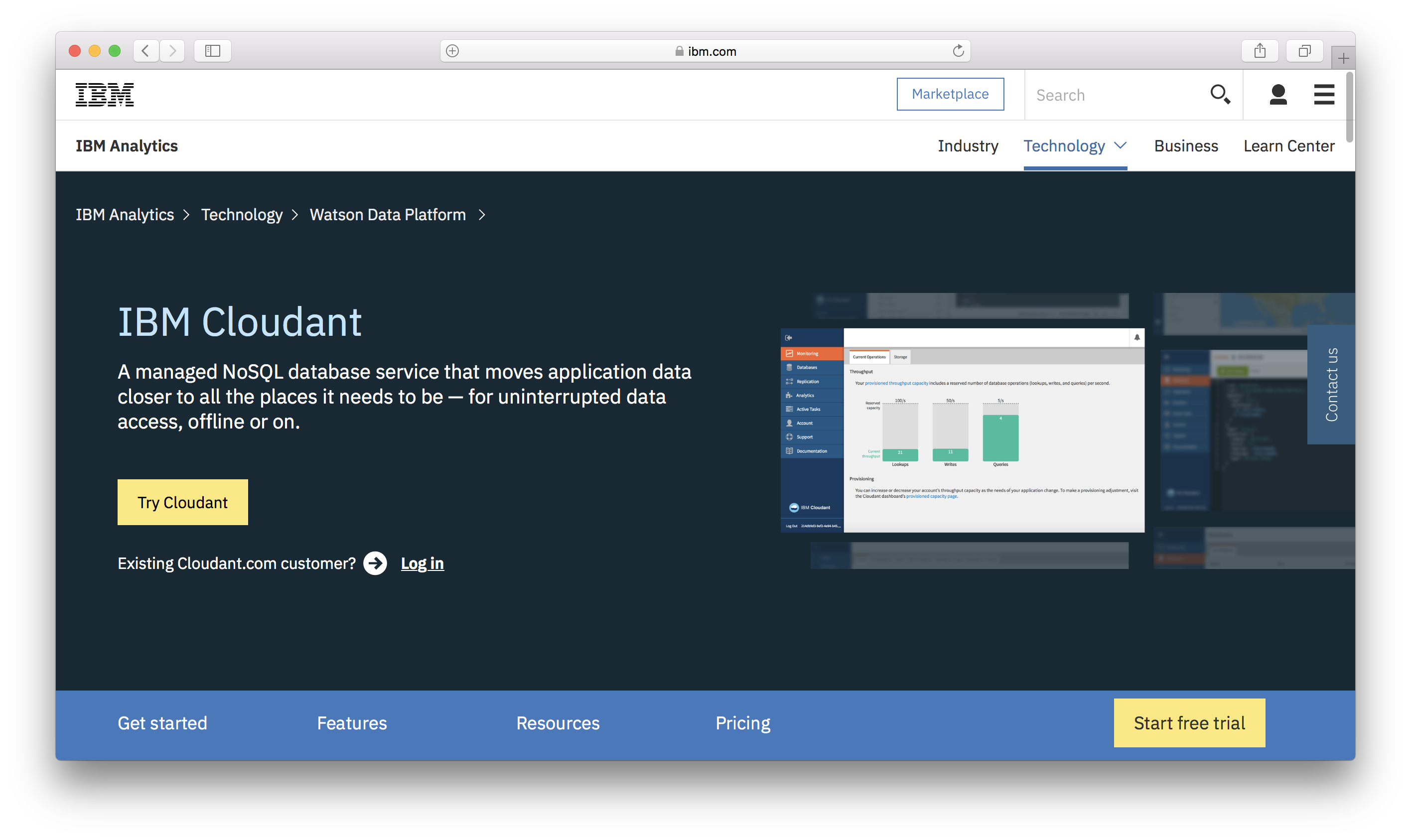This screenshot has height=840, width=1411.
Task: Click the search magnifier icon
Action: pyautogui.click(x=1220, y=94)
